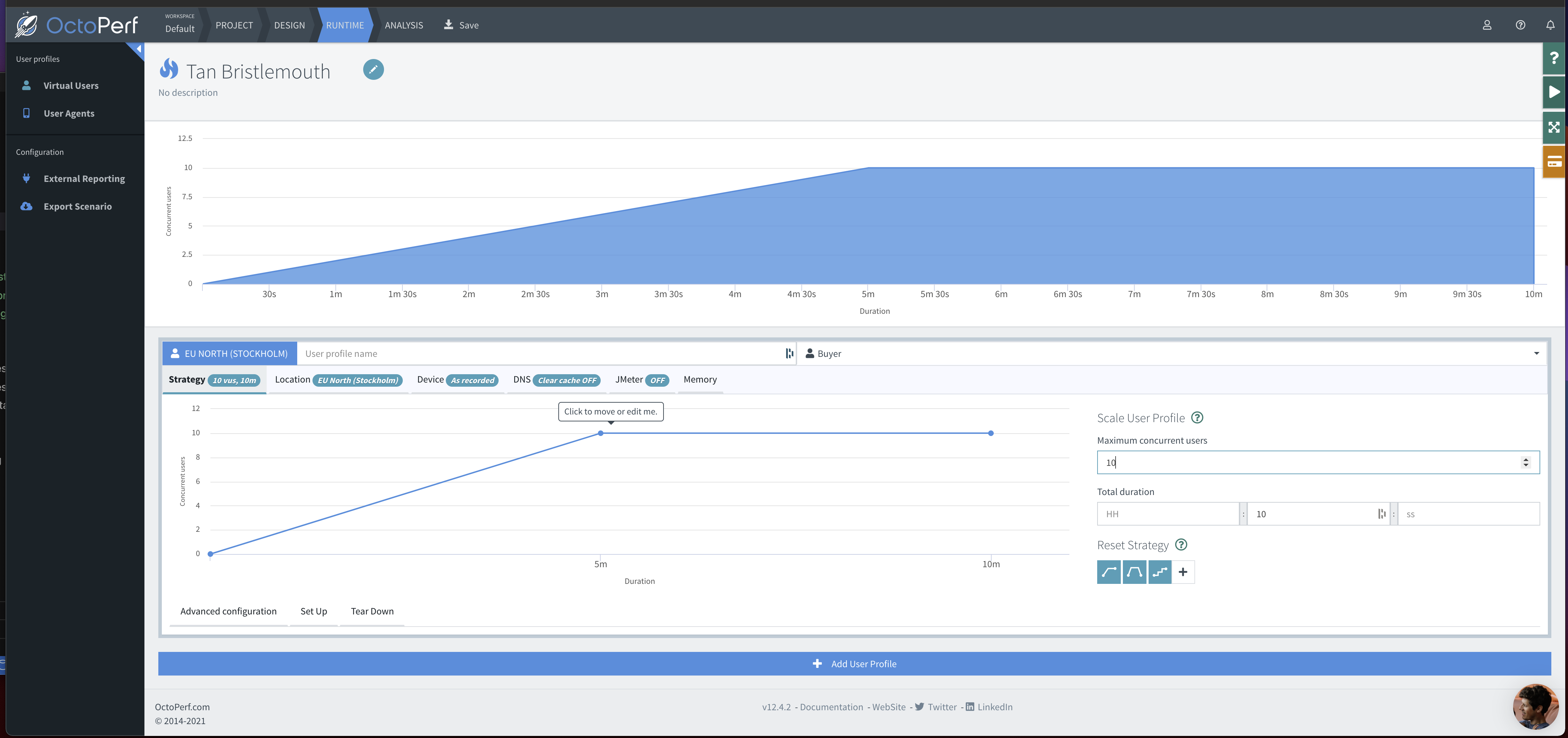Focus the Maximum concurrent users field

pos(1318,462)
